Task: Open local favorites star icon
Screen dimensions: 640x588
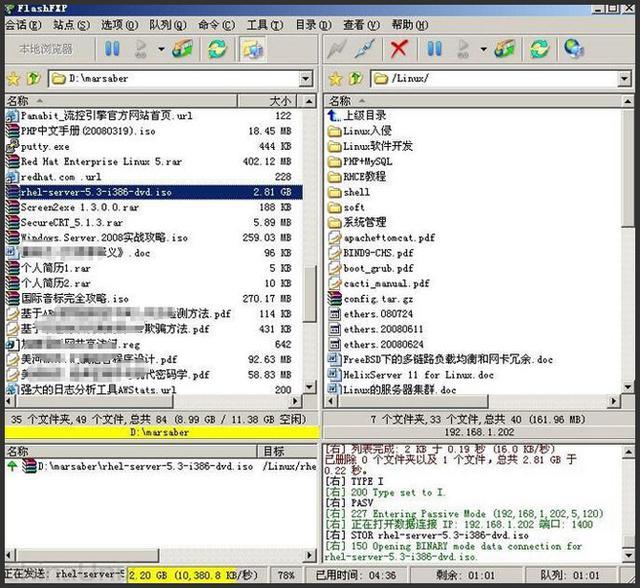Action: (13, 78)
